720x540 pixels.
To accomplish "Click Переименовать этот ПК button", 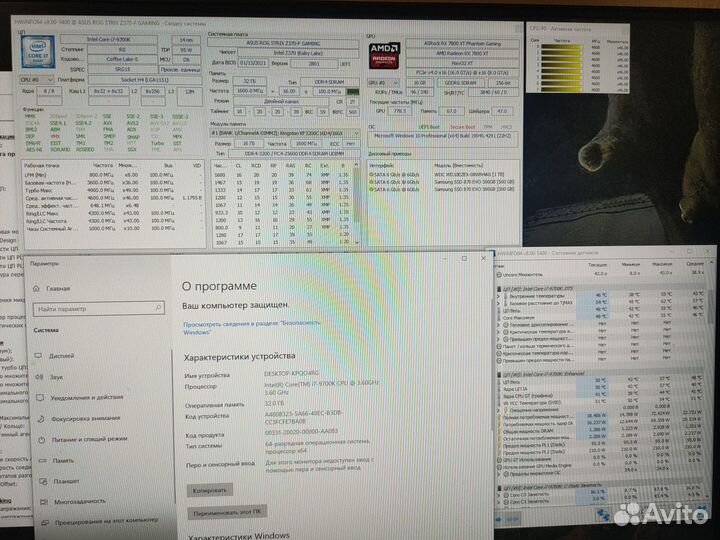I will pos(227,513).
